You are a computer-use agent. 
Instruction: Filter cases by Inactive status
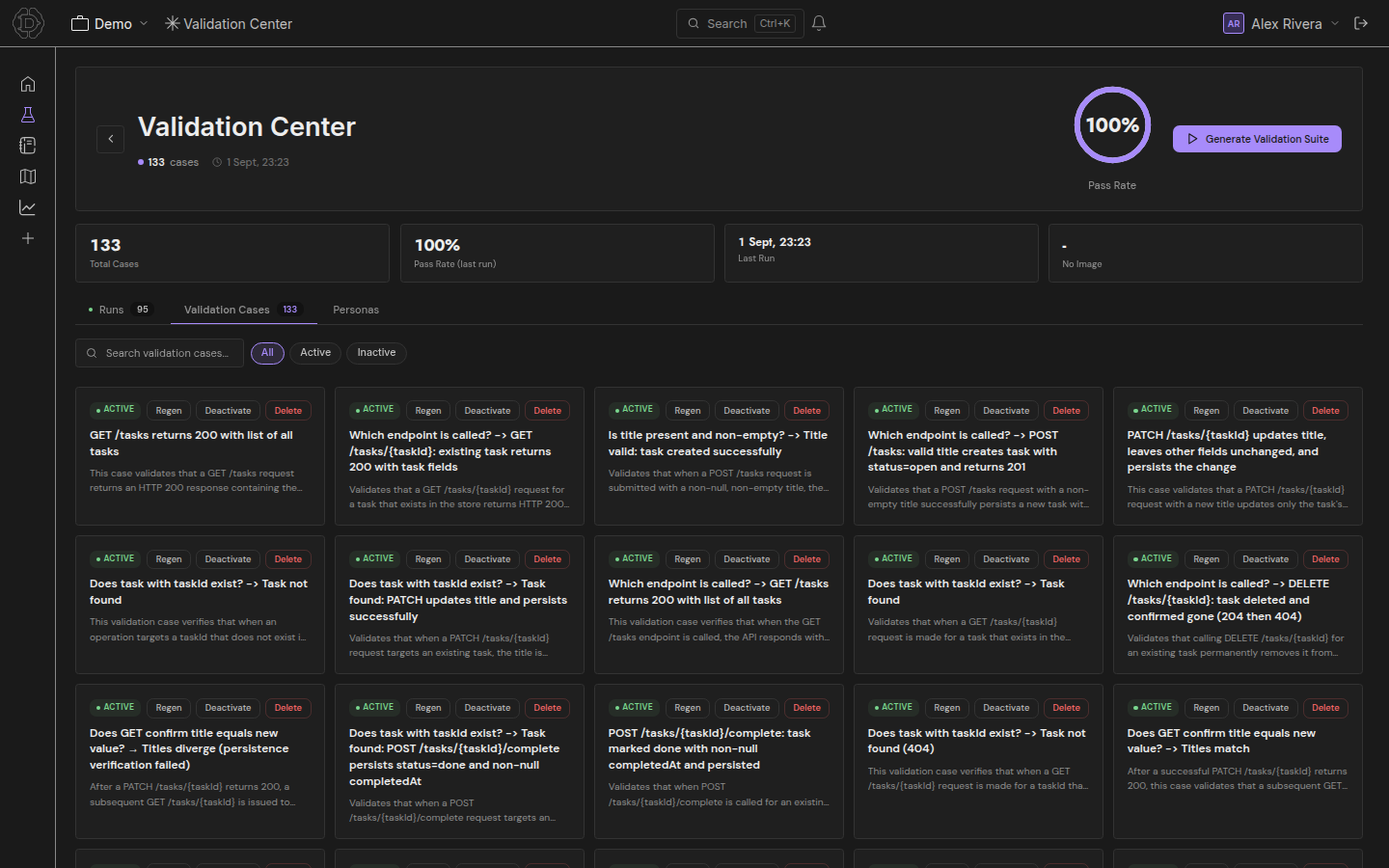tap(376, 353)
